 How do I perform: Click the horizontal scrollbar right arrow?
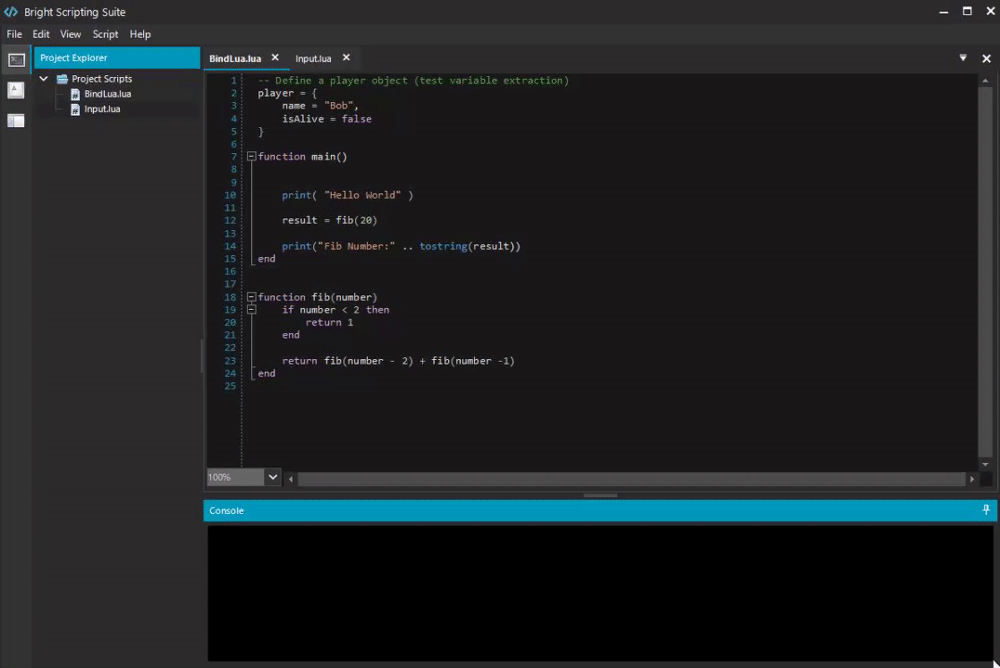972,479
